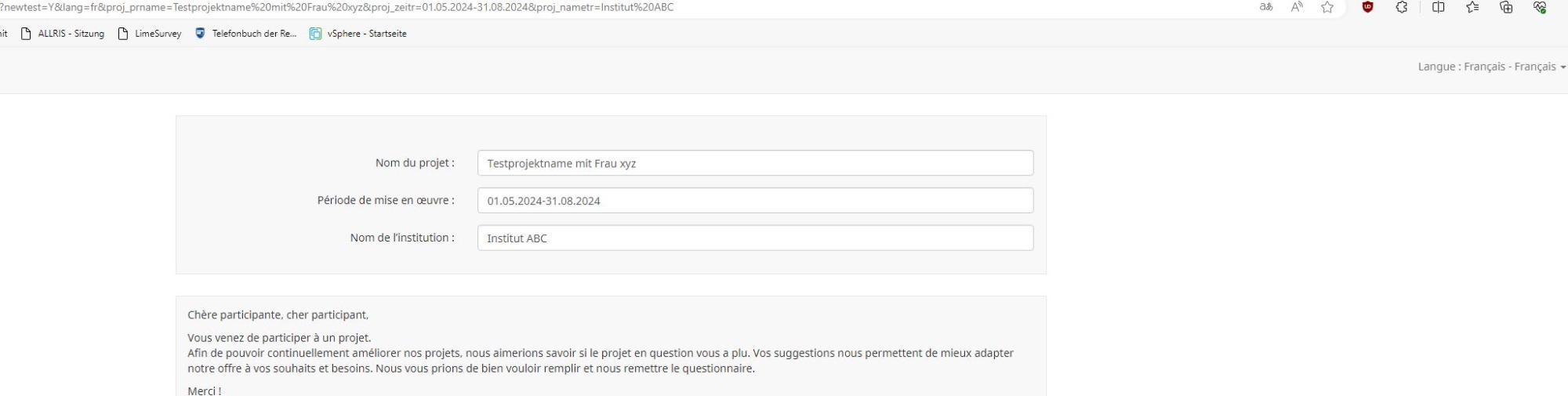Viewport: 1568px width, 396px height.
Task: Expand the Langue : Français dropdown
Action: [x=1491, y=67]
